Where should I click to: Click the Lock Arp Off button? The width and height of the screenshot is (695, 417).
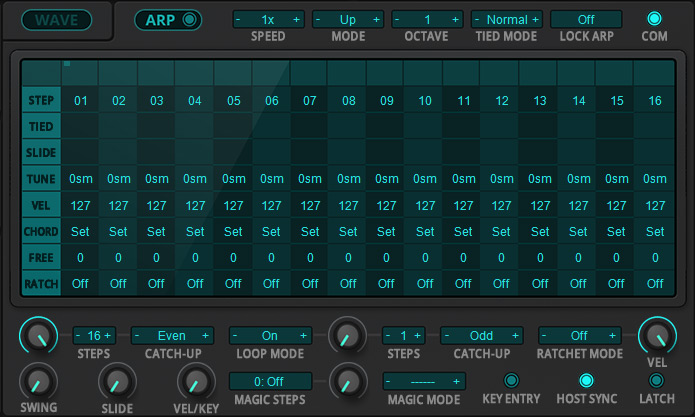click(585, 20)
